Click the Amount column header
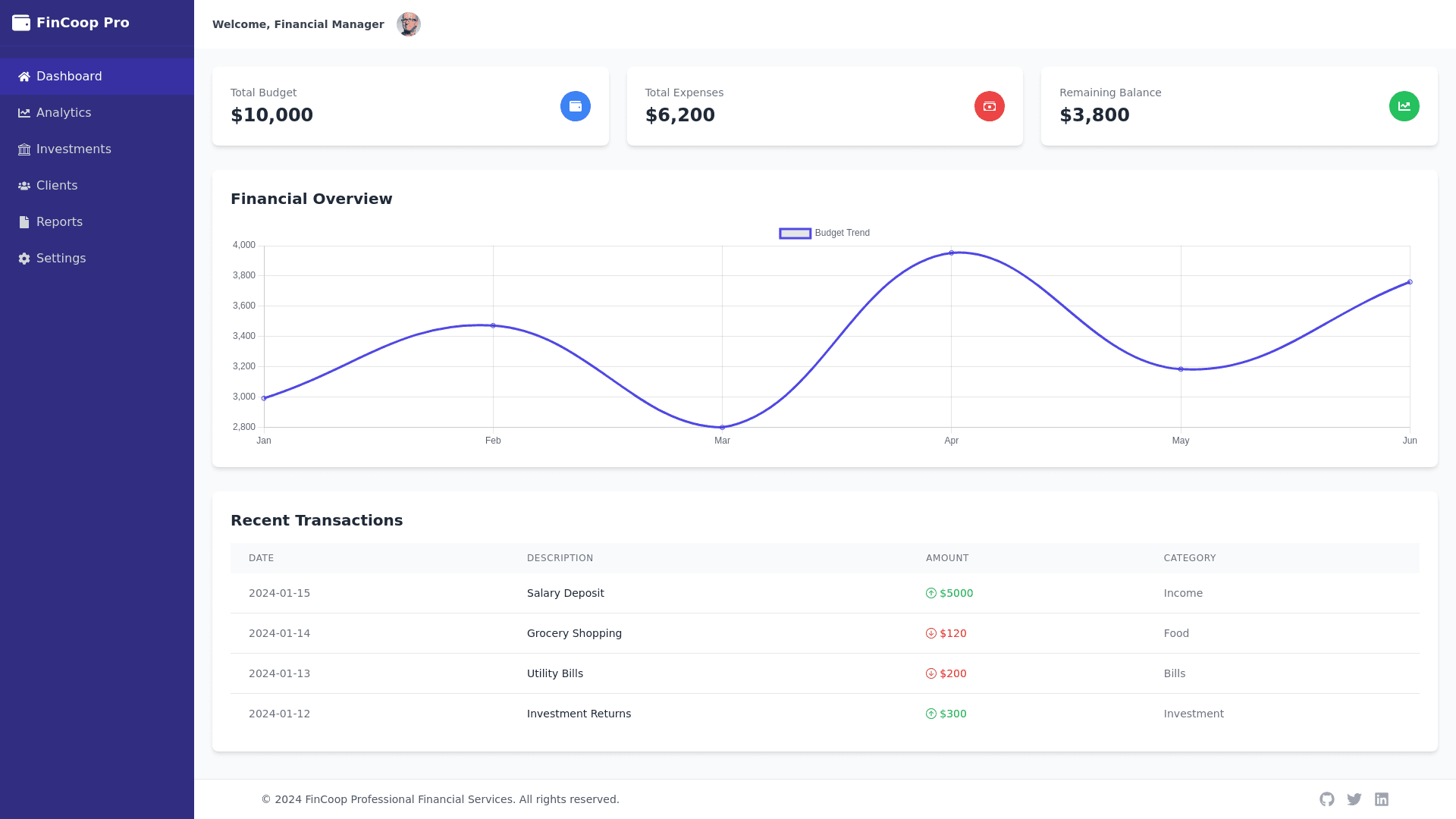Viewport: 1456px width, 819px height. [x=946, y=558]
